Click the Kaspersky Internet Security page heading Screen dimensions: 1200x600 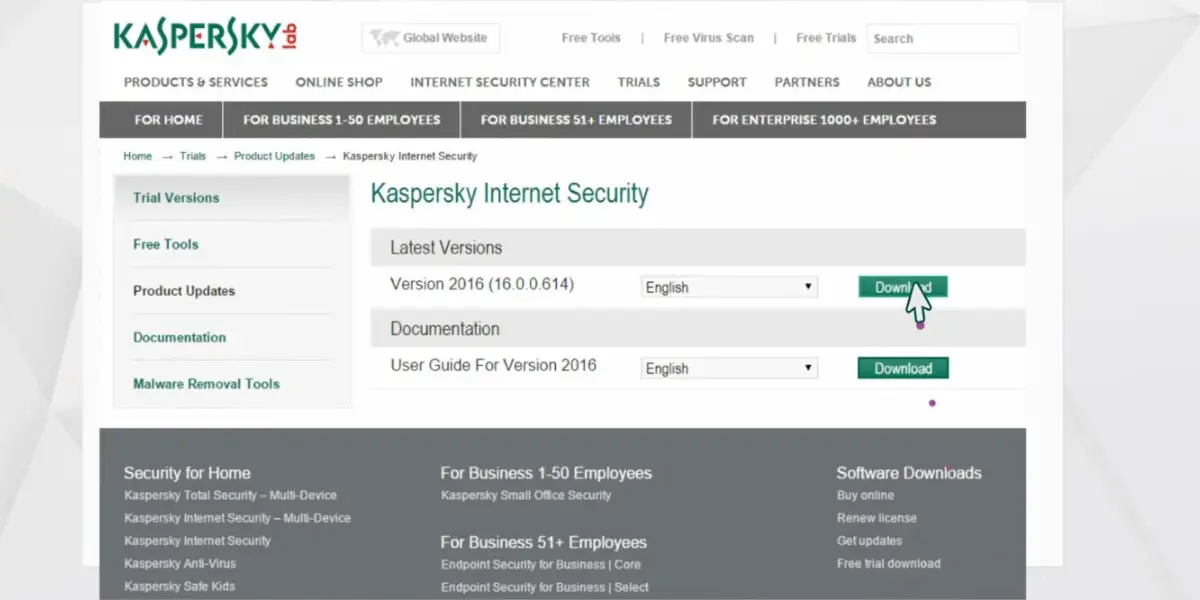click(x=510, y=194)
